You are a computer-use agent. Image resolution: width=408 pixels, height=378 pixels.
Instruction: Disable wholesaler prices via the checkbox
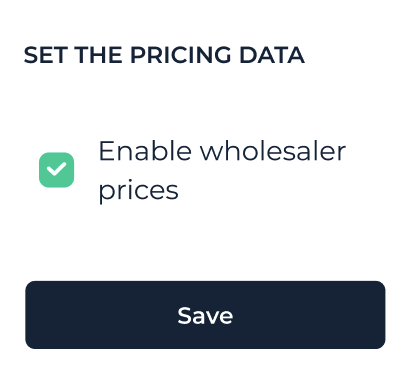56,170
